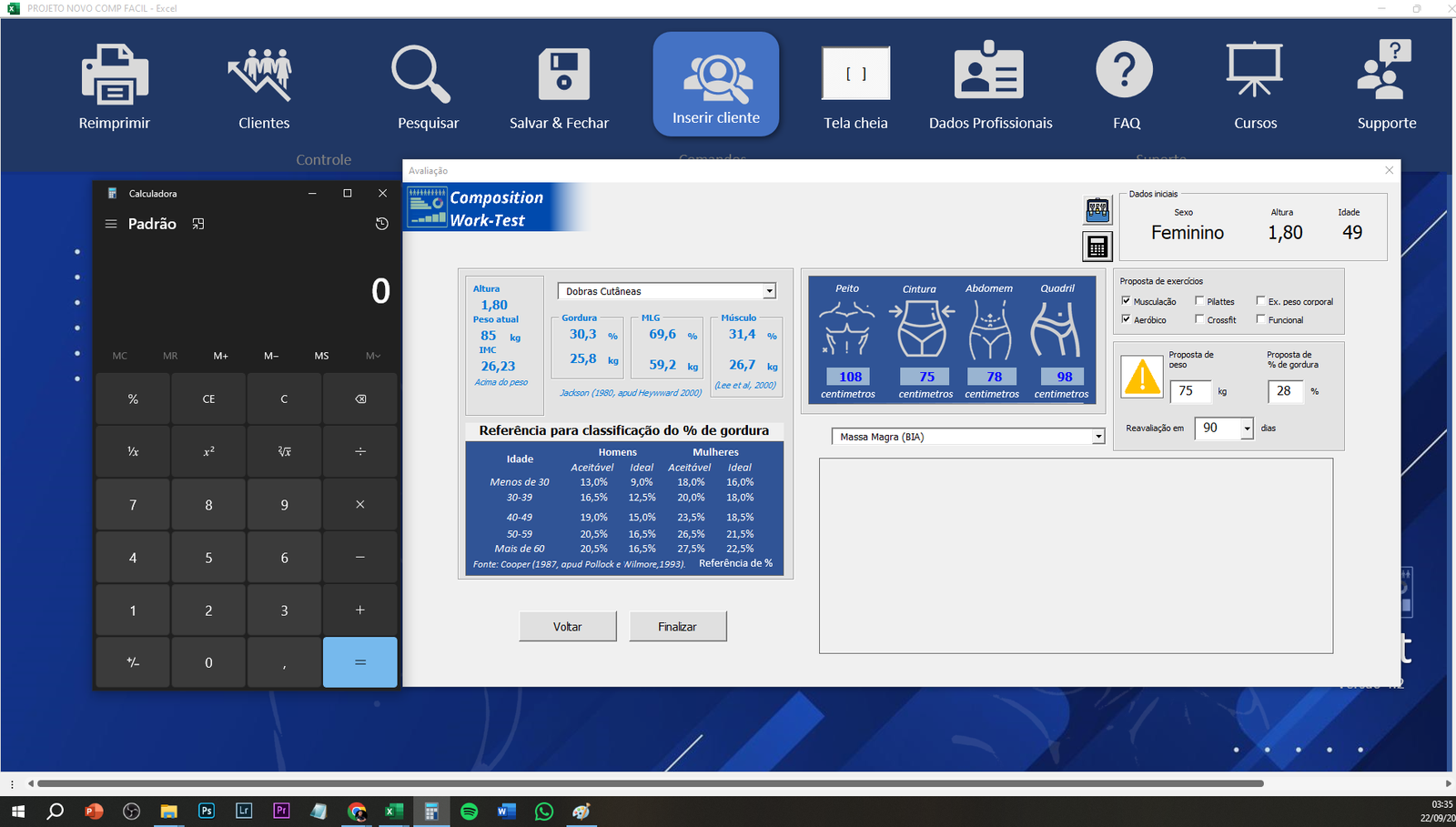Click the yellow warning triangle icon
Viewport: 1456px width, 827px height.
(x=1142, y=378)
